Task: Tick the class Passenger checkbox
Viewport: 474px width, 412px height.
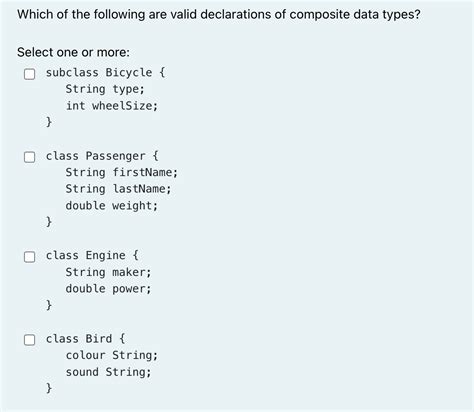Action: 29,157
